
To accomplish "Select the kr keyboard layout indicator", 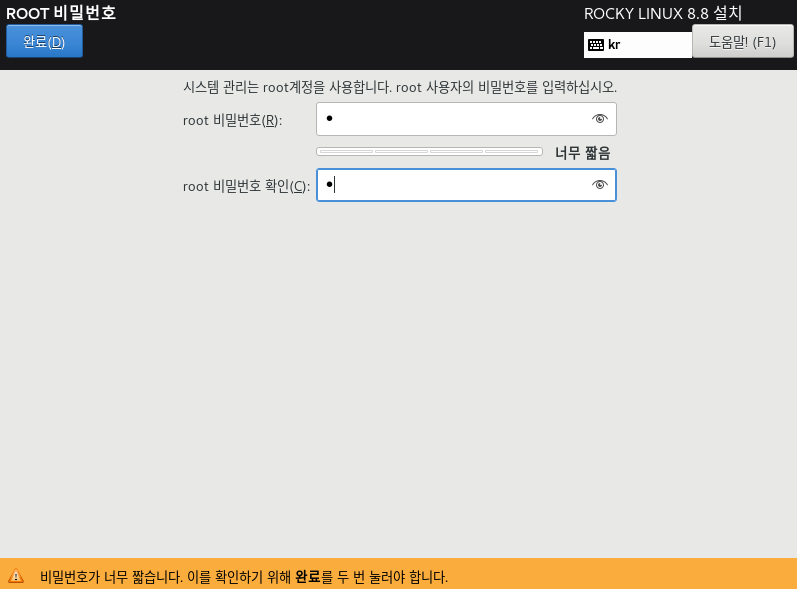I will (637, 45).
